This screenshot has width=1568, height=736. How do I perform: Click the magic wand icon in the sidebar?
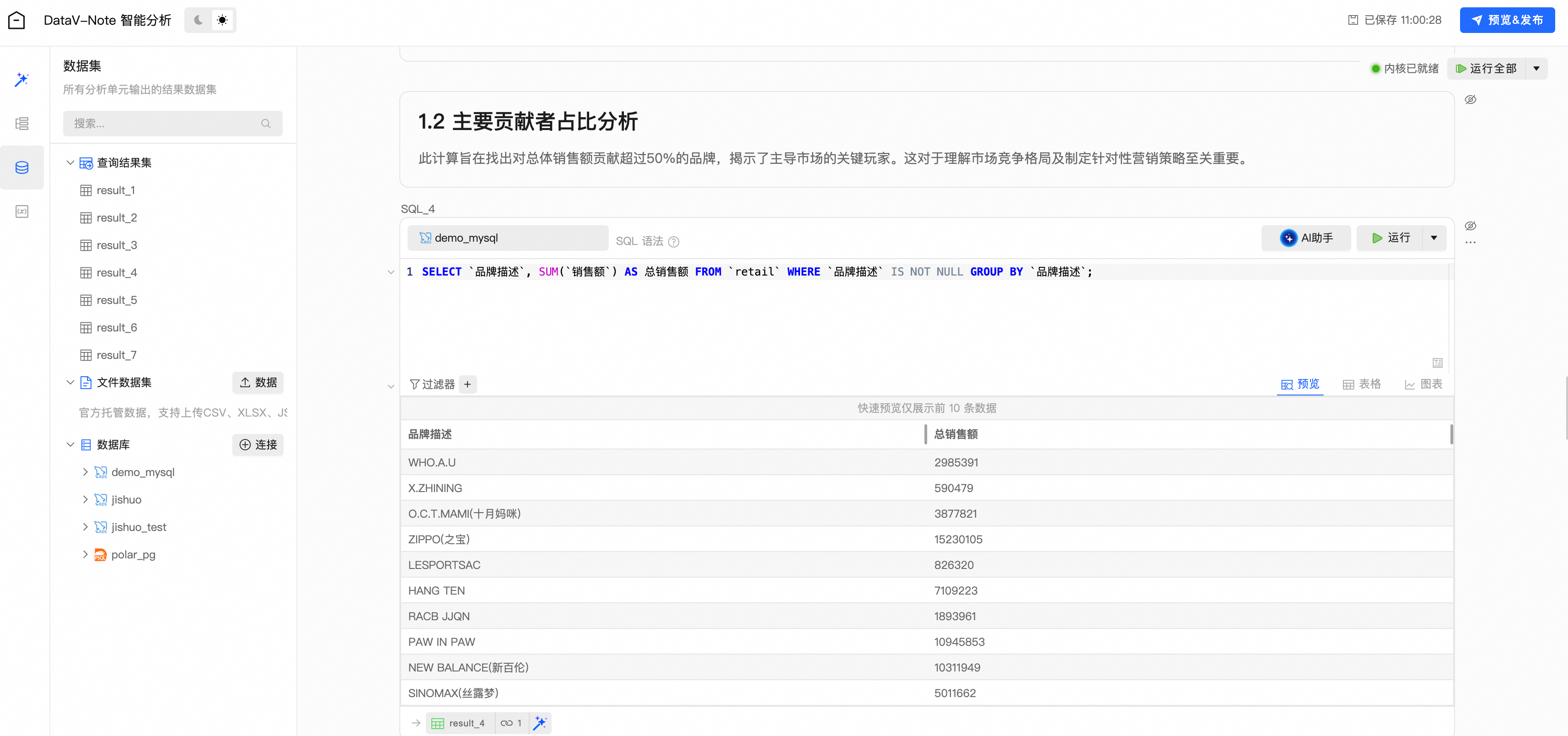pos(22,79)
